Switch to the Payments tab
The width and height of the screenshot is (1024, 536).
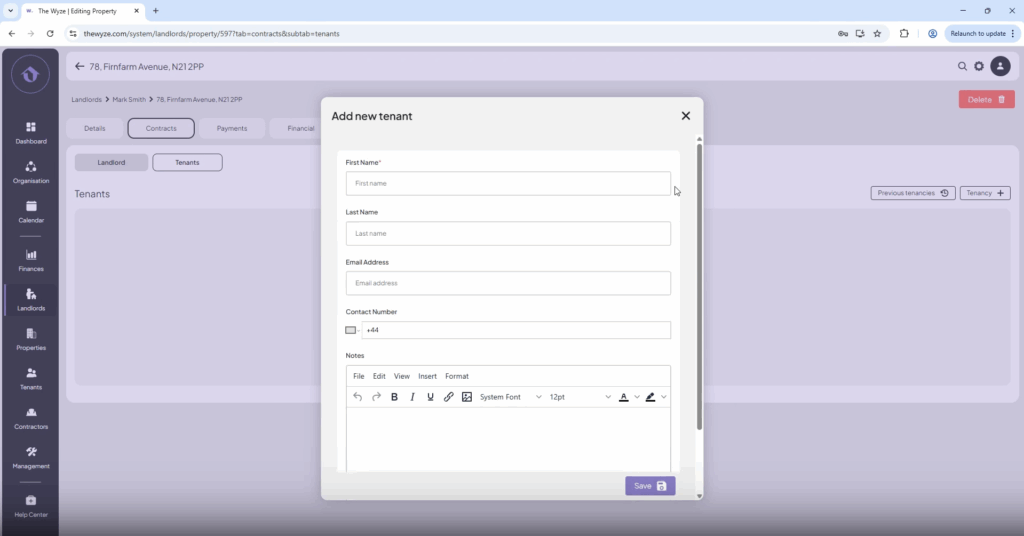pyautogui.click(x=232, y=128)
